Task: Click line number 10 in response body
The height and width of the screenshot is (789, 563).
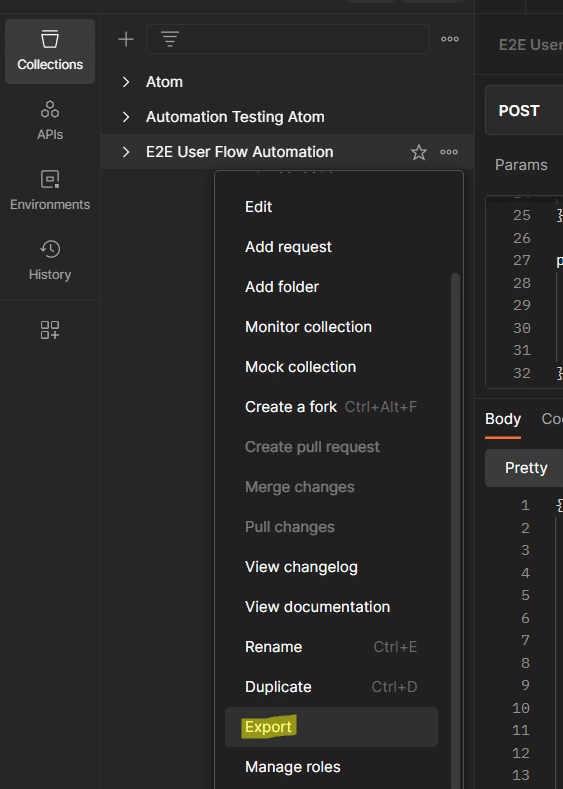Action: coord(521,708)
